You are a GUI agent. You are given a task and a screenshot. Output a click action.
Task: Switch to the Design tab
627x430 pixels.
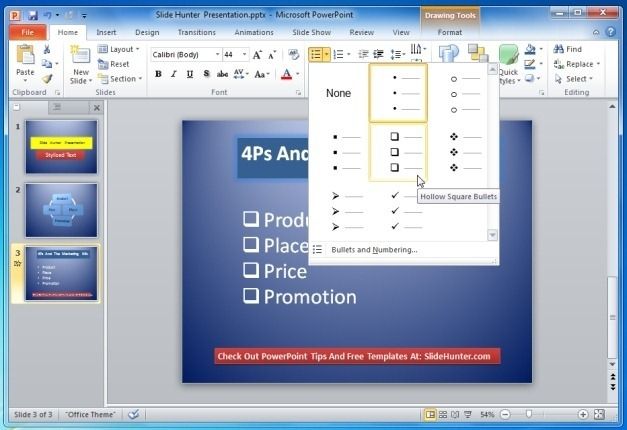point(147,32)
